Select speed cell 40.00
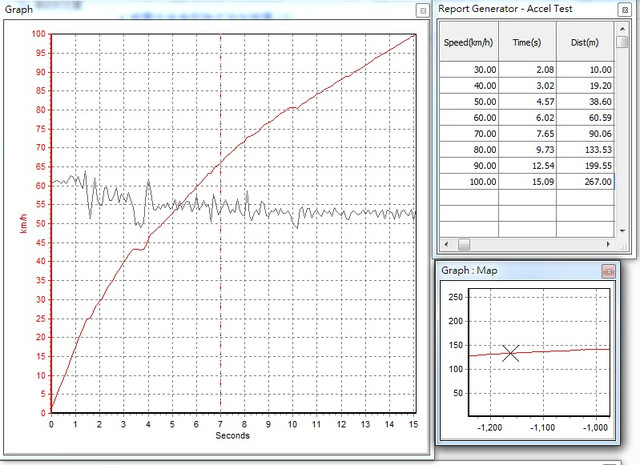The height and width of the screenshot is (465, 640). [469, 86]
